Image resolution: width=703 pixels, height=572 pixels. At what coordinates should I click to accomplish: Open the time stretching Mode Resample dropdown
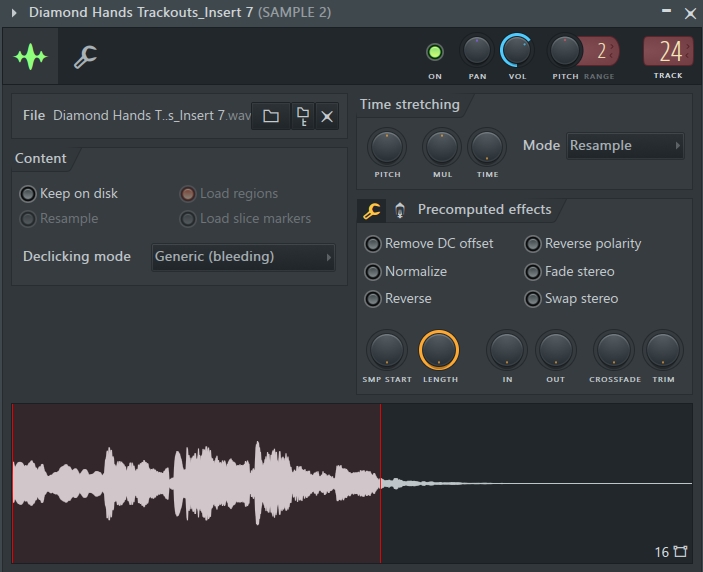(625, 146)
